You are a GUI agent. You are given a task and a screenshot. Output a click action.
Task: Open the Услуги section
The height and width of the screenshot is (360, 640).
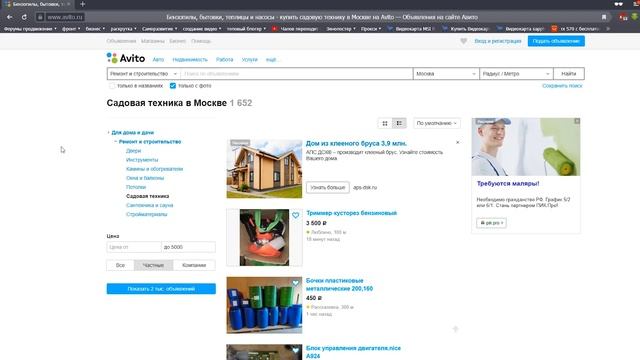coord(249,60)
